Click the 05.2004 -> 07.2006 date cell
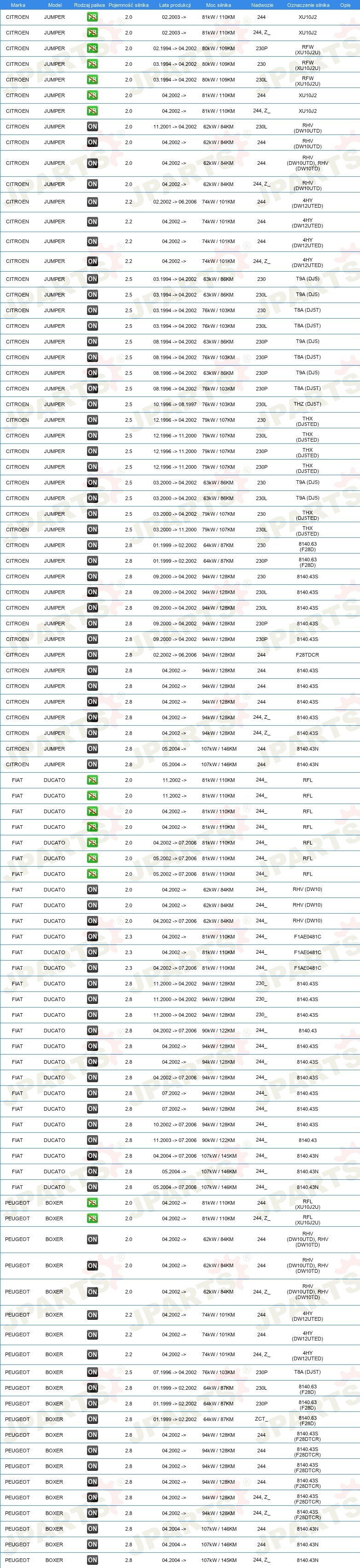Image resolution: width=360 pixels, height=1568 pixels. click(175, 1188)
